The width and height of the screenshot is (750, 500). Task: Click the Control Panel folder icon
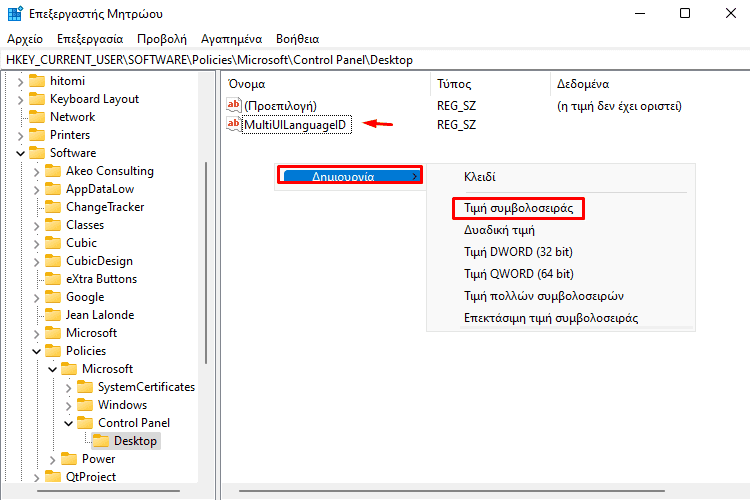tap(85, 423)
